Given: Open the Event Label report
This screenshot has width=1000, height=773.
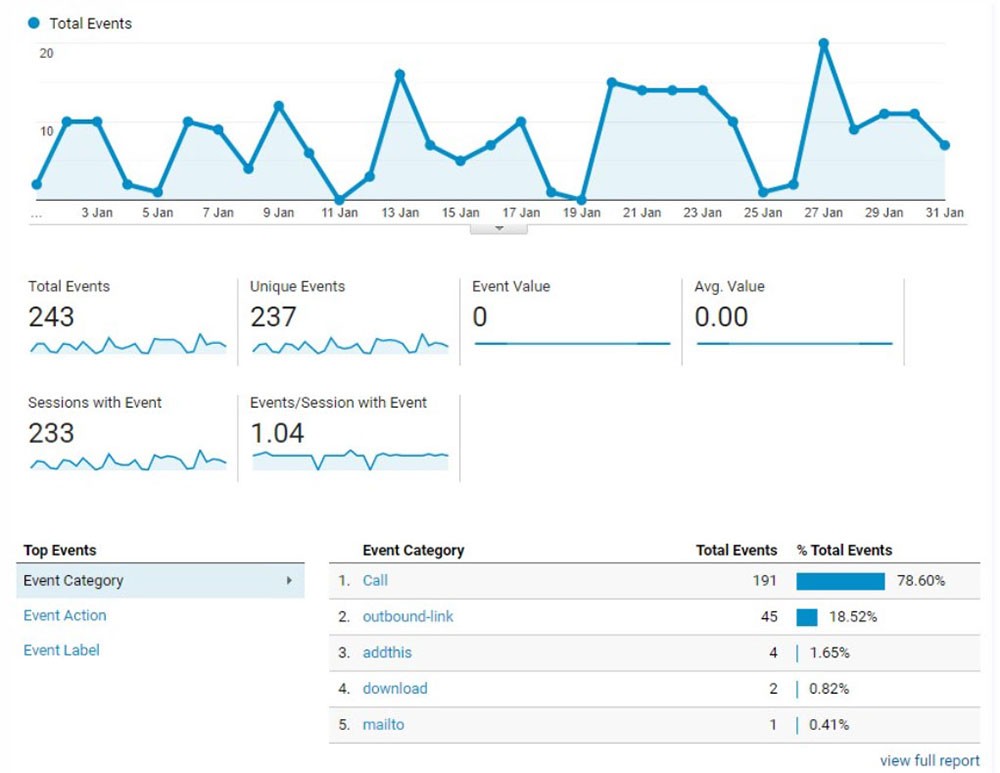Looking at the screenshot, I should pyautogui.click(x=61, y=650).
